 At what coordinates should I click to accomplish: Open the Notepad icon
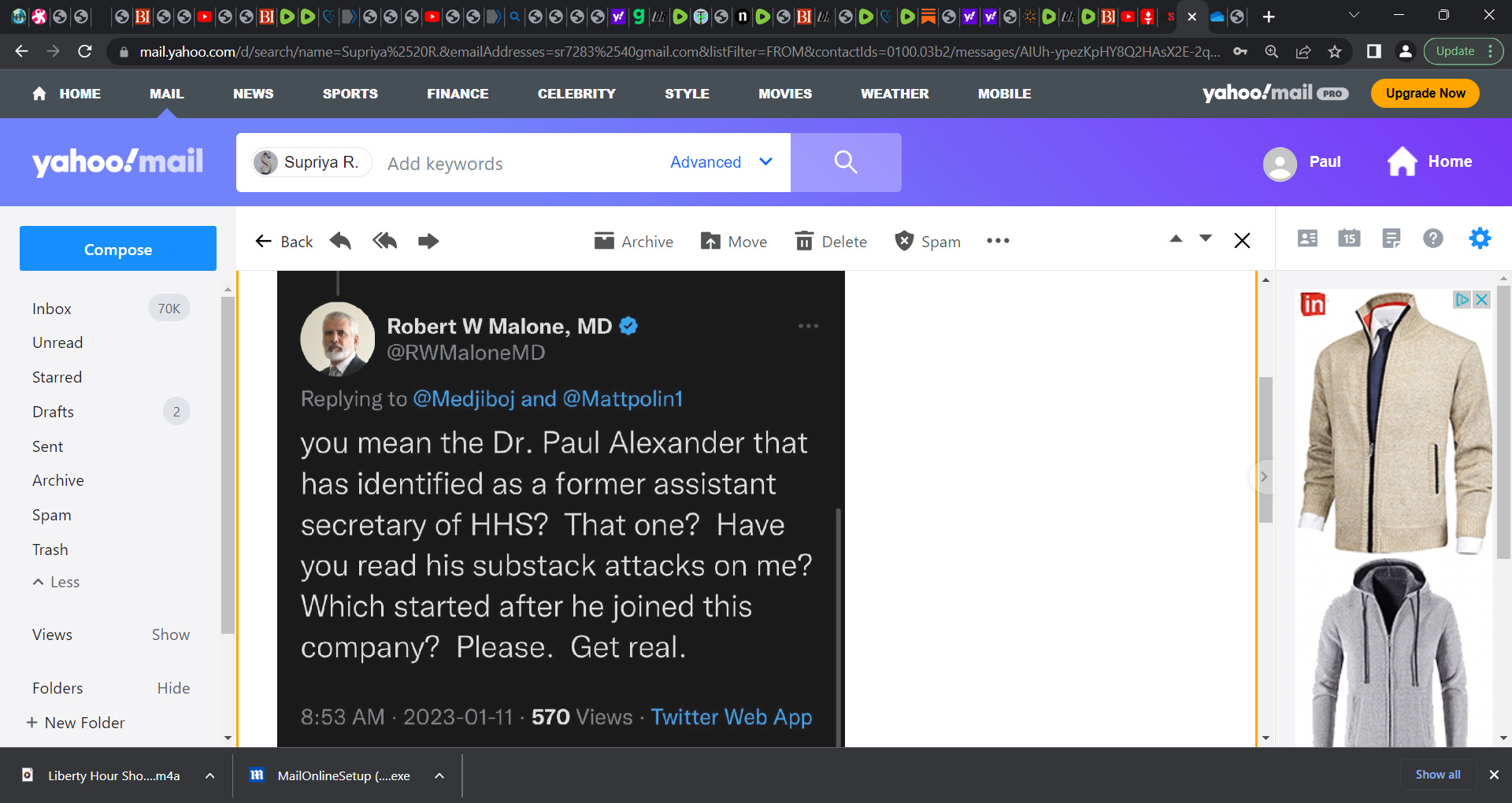(x=1392, y=238)
